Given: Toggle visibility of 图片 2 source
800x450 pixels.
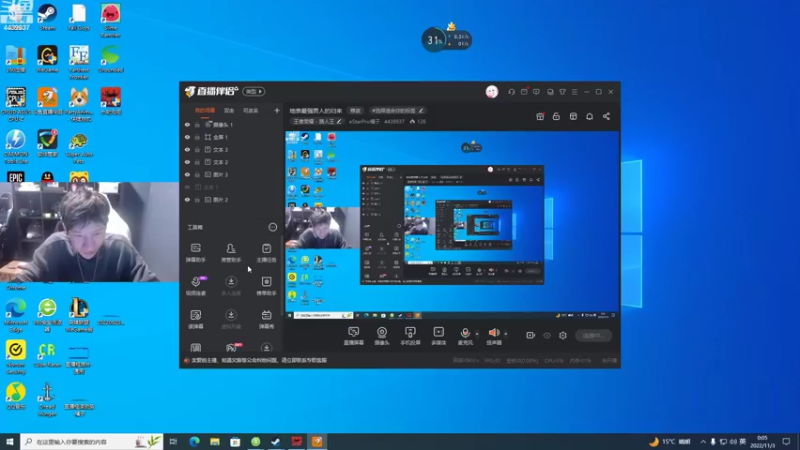Looking at the screenshot, I should coord(187,199).
